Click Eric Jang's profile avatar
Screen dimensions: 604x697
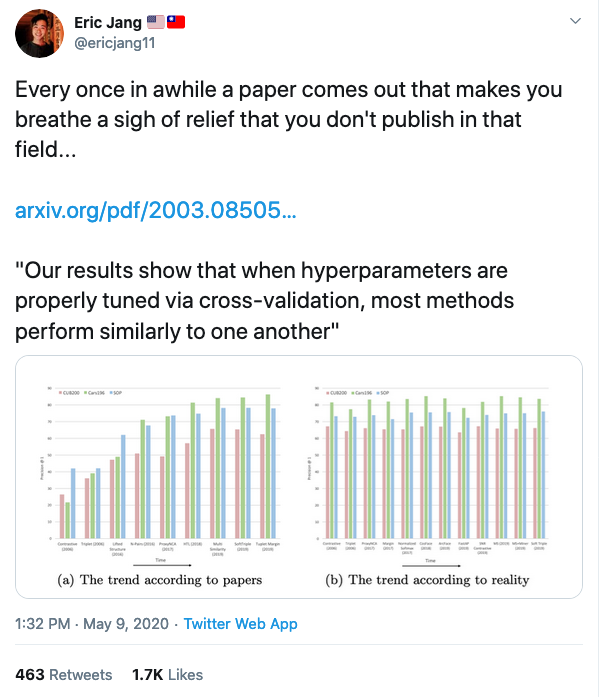[42, 32]
